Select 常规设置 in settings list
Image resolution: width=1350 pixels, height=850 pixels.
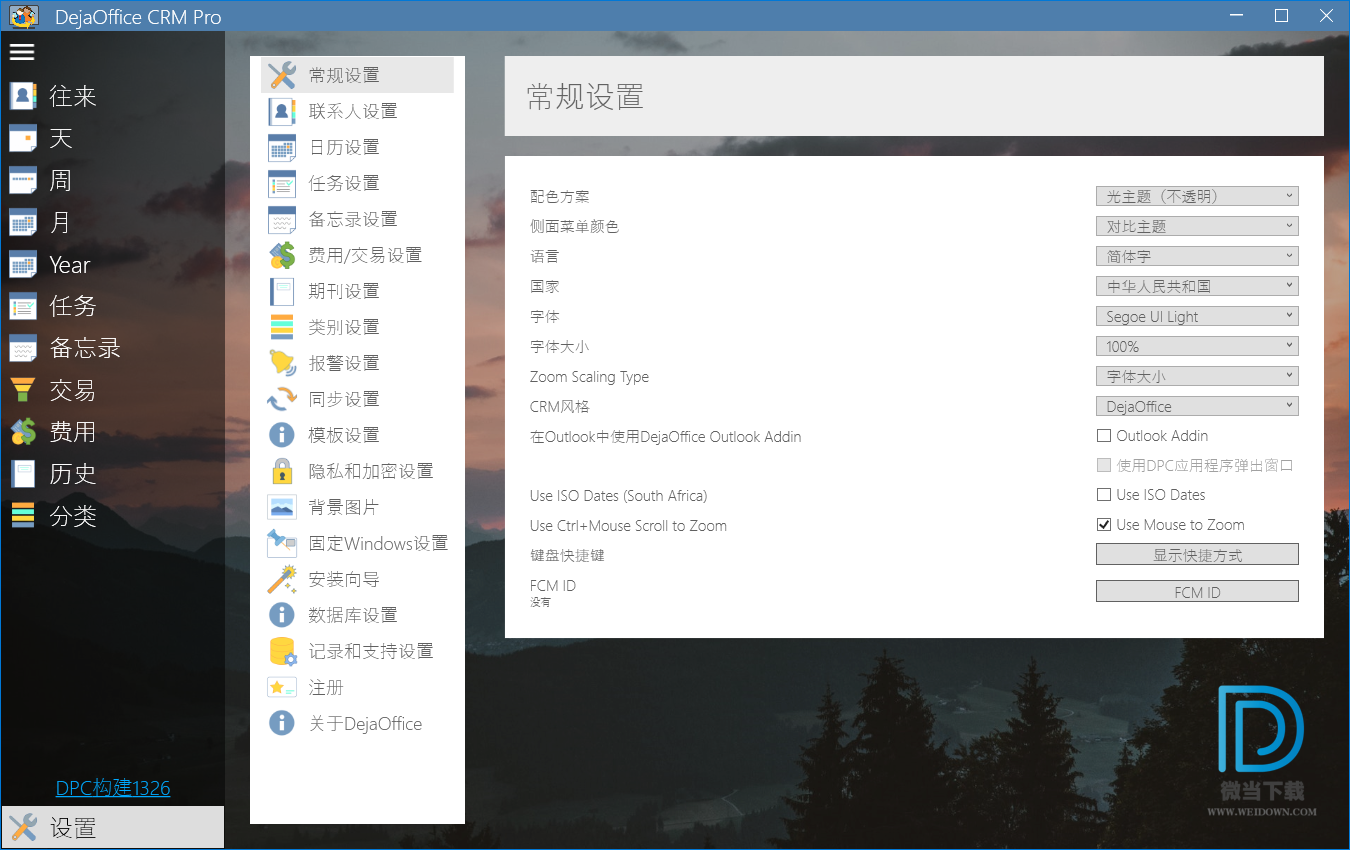pyautogui.click(x=357, y=75)
